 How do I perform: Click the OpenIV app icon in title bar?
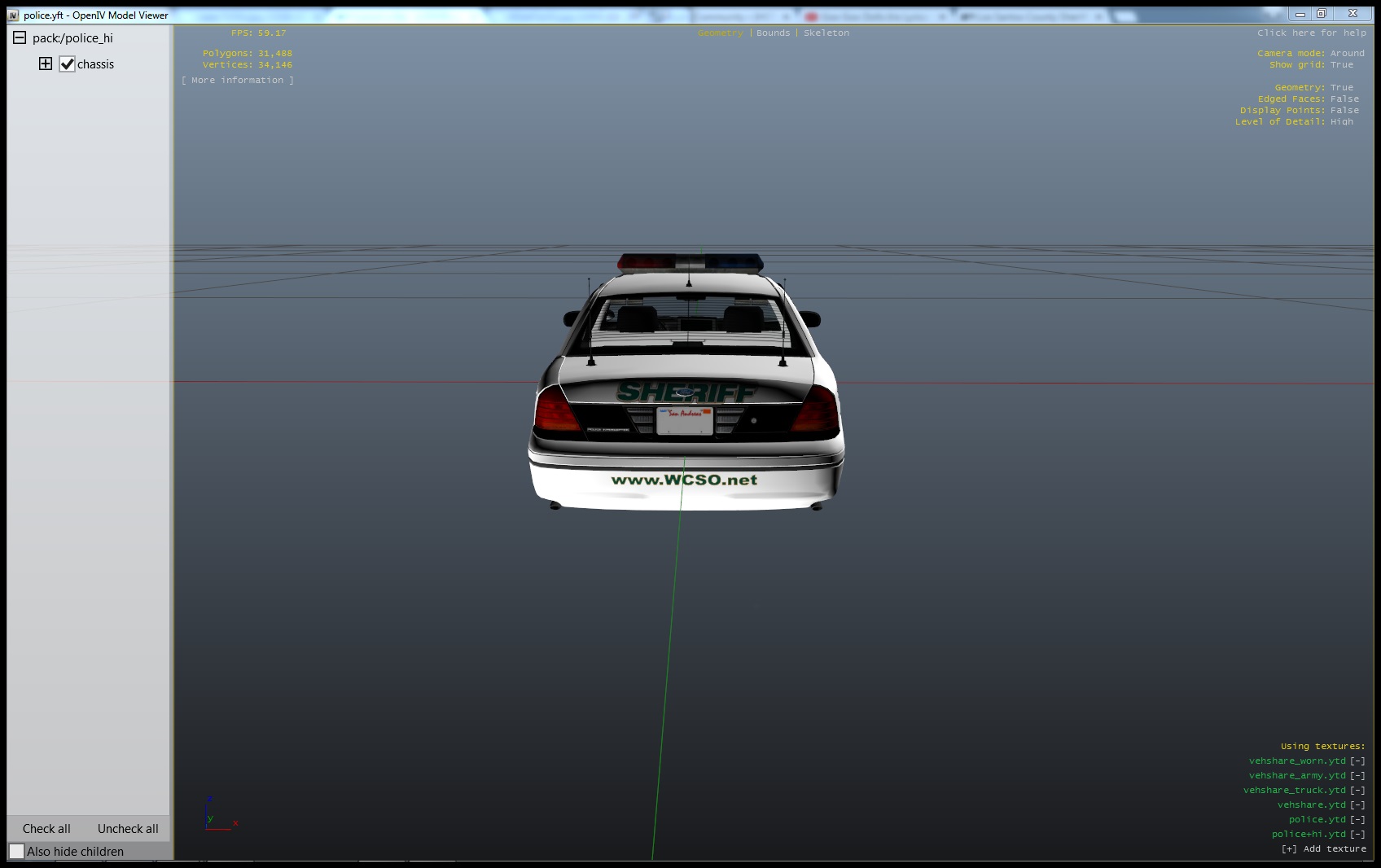point(13,15)
